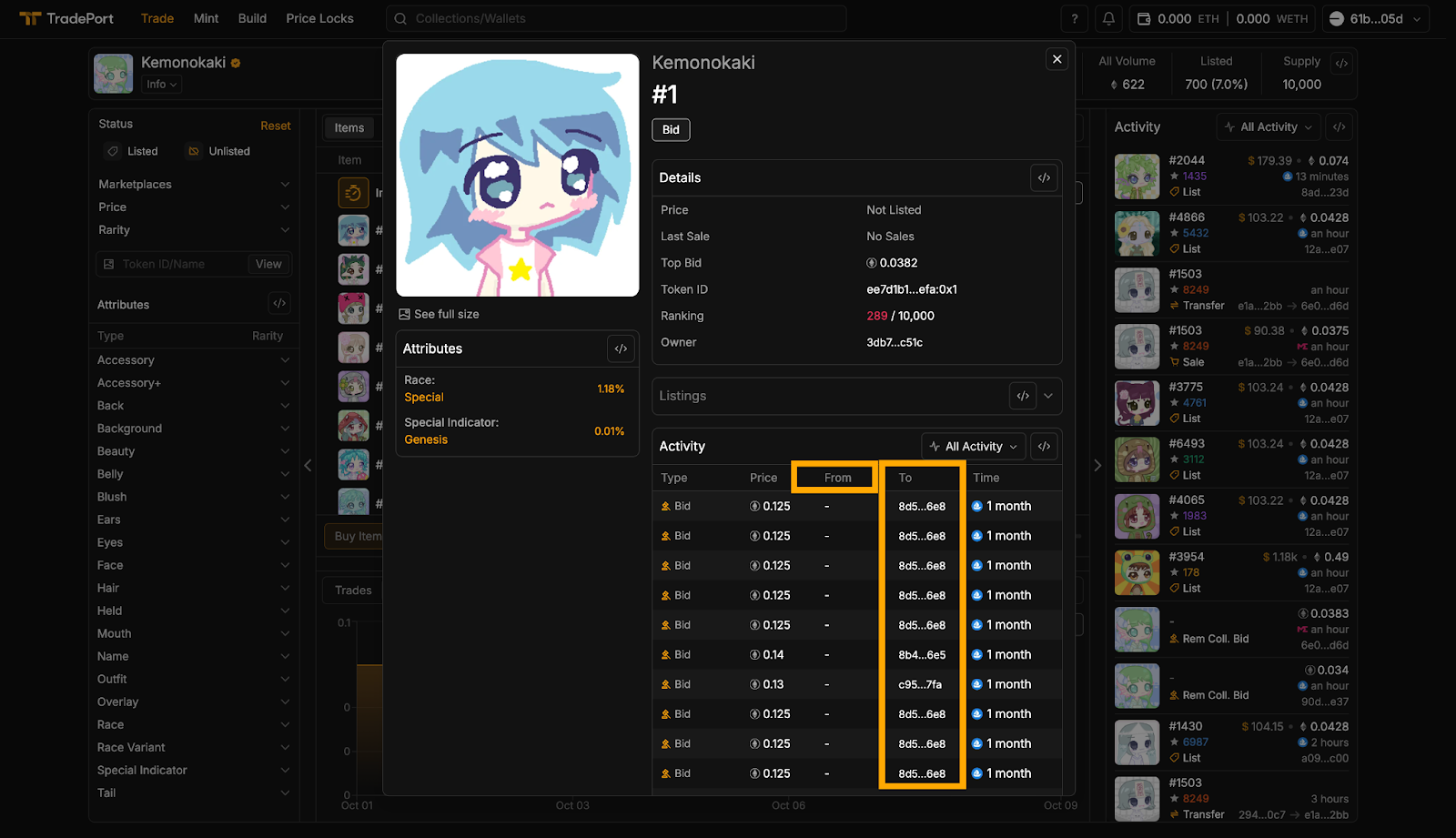Image resolution: width=1456 pixels, height=838 pixels.
Task: Toggle the Listed status filter
Action: 133,151
